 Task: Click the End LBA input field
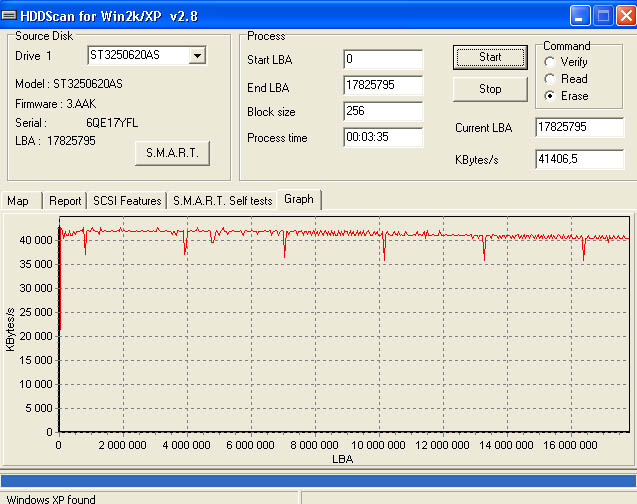tap(383, 85)
